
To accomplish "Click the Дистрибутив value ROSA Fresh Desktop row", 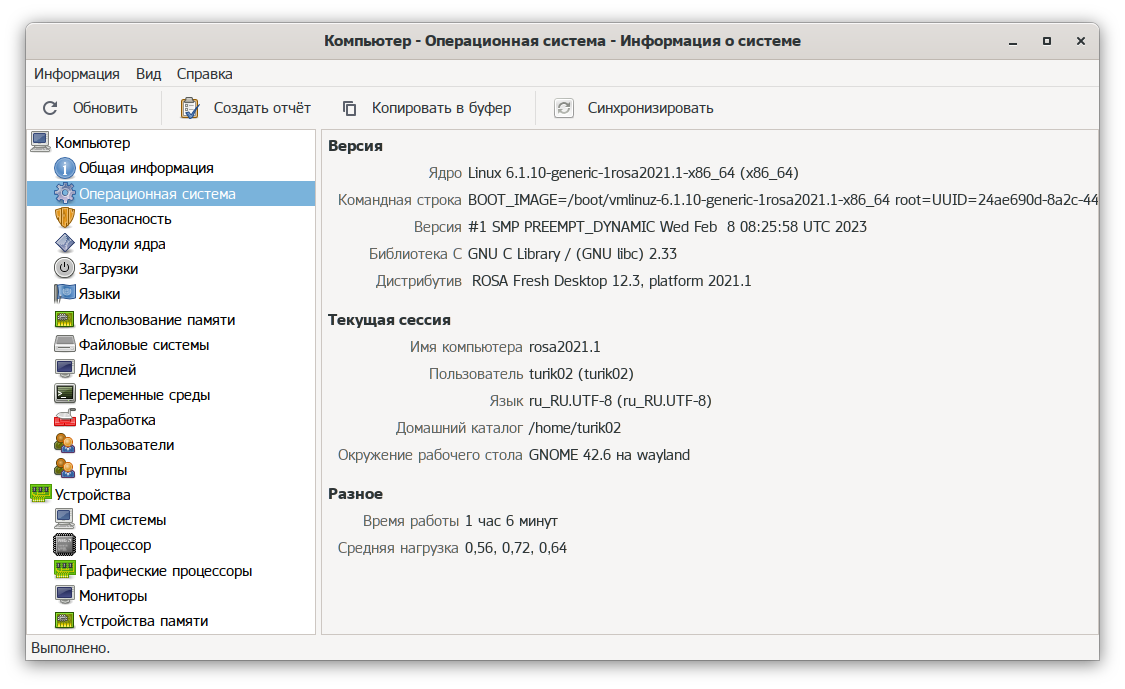I will (x=611, y=281).
